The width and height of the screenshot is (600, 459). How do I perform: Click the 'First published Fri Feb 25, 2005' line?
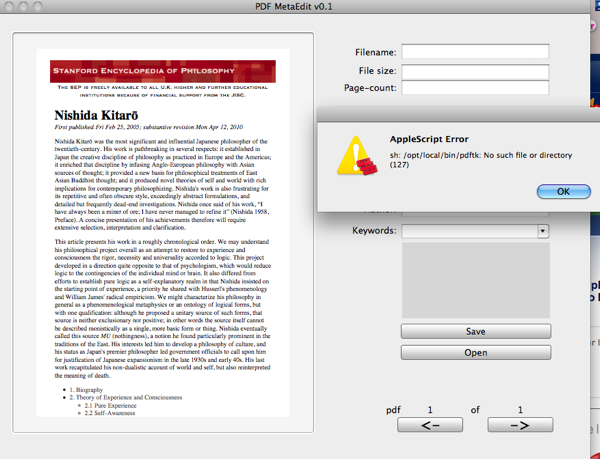point(148,127)
